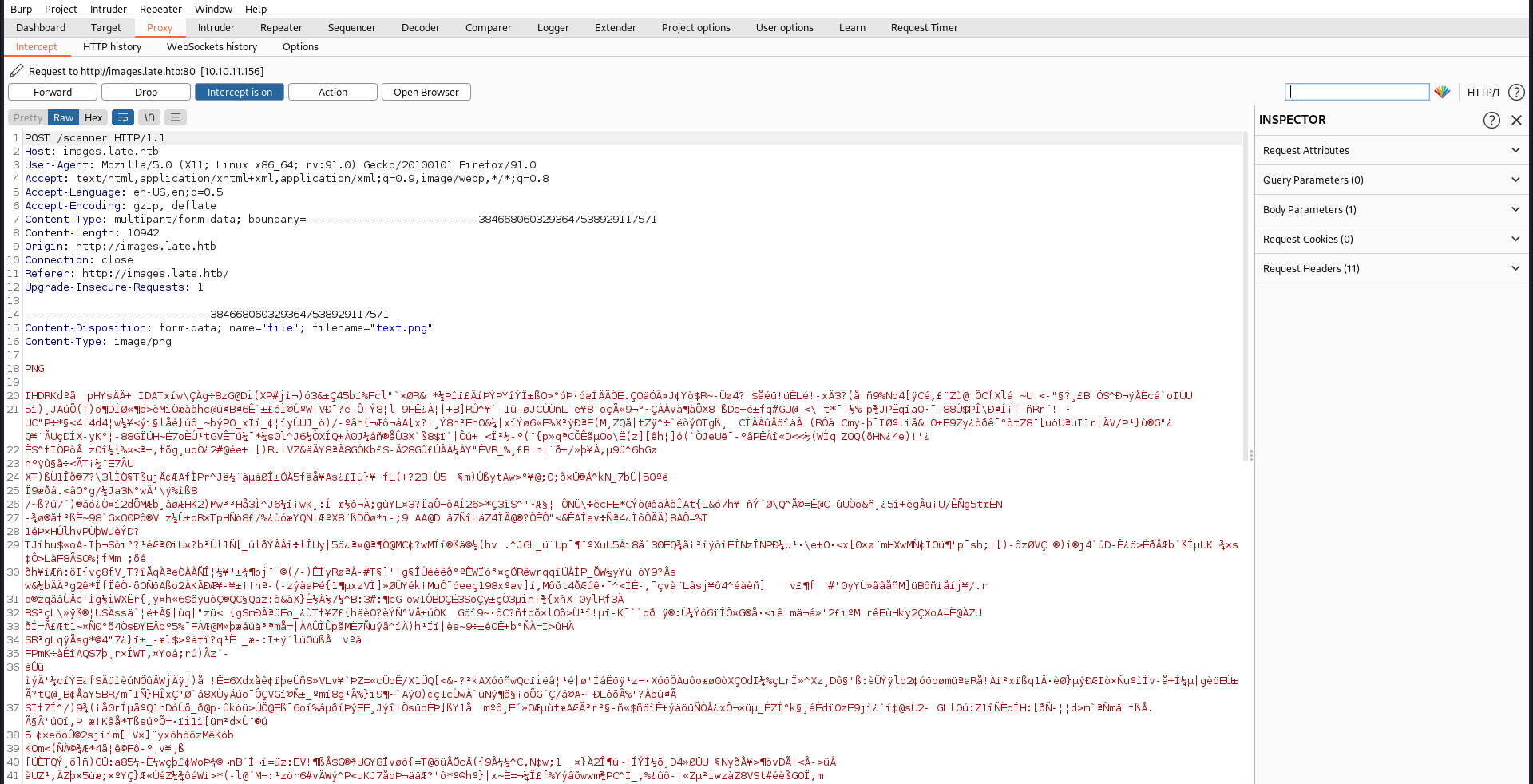This screenshot has height=784, width=1533.
Task: Open the Repeater main tab
Action: coord(281,27)
